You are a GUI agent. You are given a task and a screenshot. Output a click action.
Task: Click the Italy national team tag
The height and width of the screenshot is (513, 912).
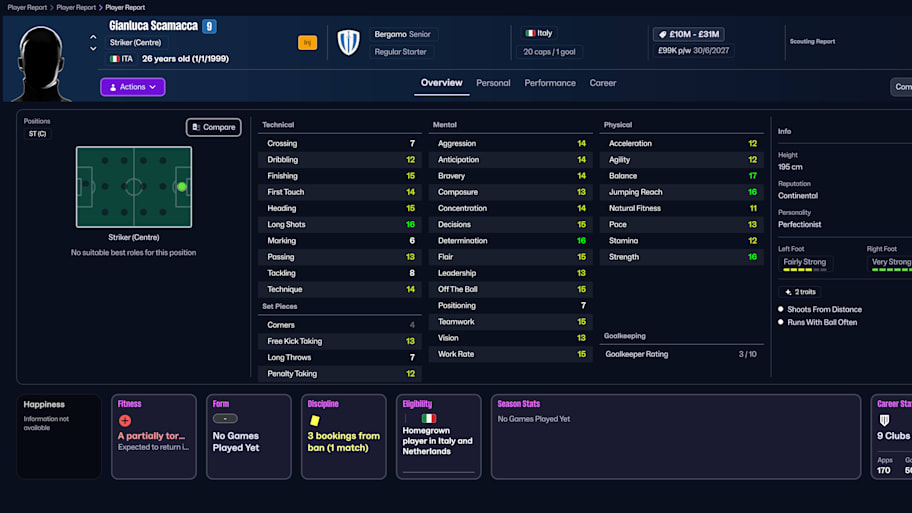pos(539,33)
